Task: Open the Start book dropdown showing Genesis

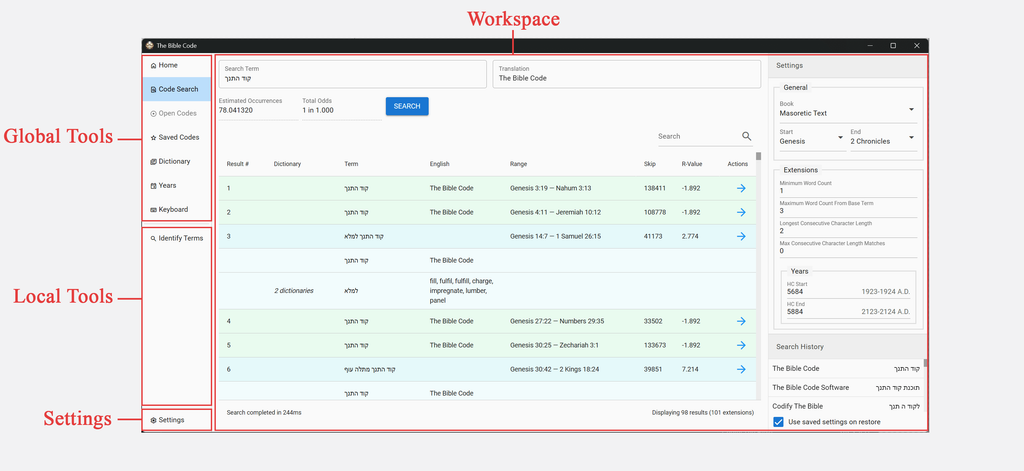Action: 812,138
